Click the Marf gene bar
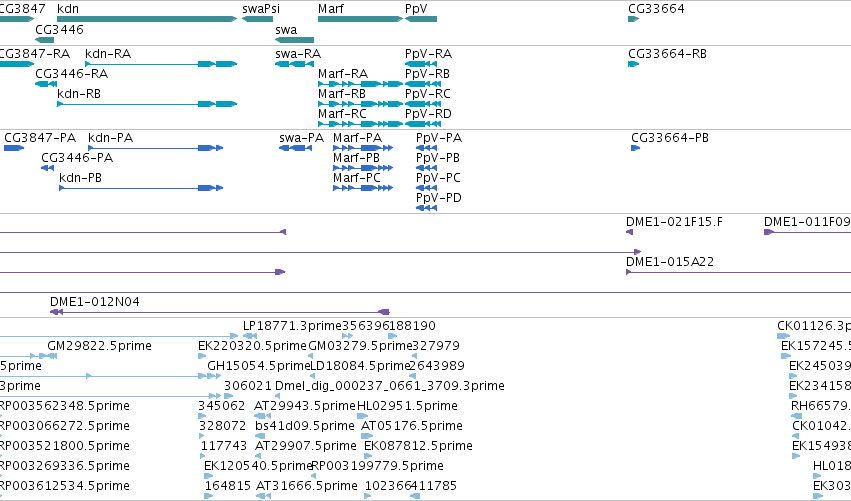Viewport: 851px width, 501px height. click(360, 19)
